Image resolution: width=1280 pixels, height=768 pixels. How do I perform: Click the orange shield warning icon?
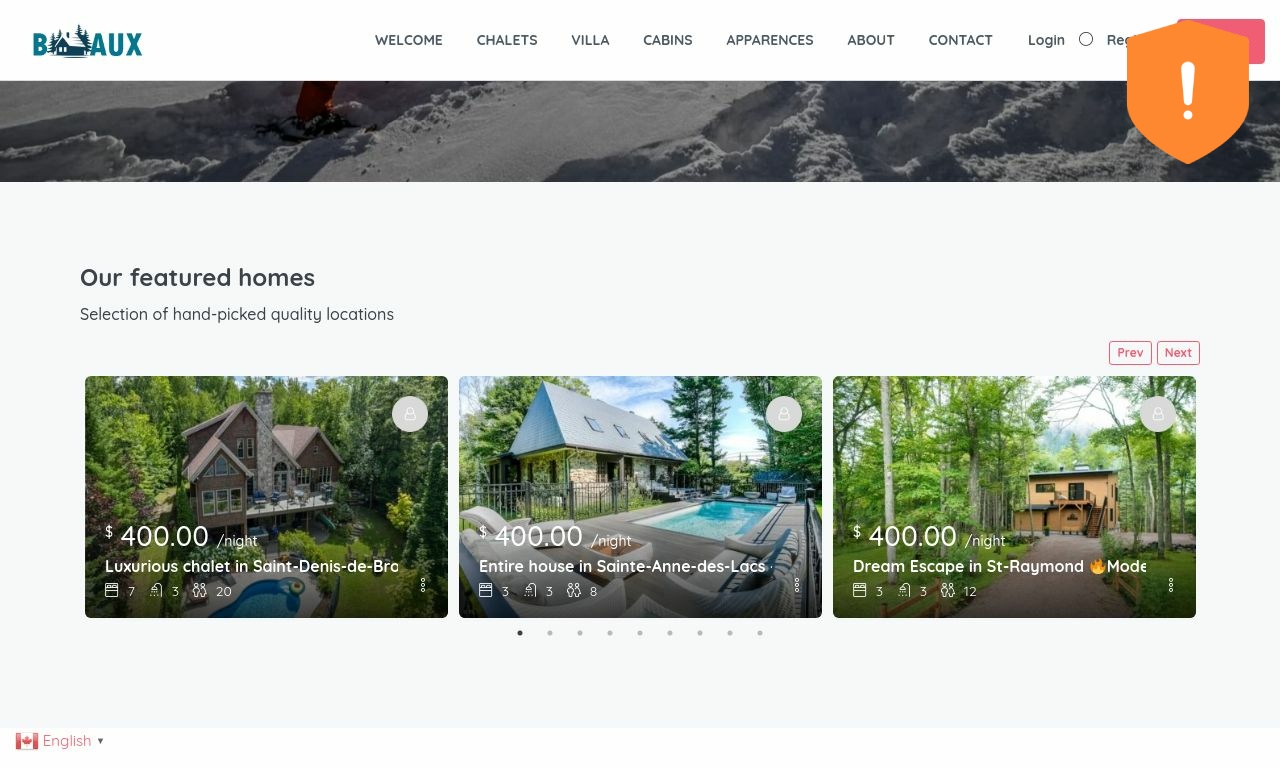click(x=1188, y=92)
